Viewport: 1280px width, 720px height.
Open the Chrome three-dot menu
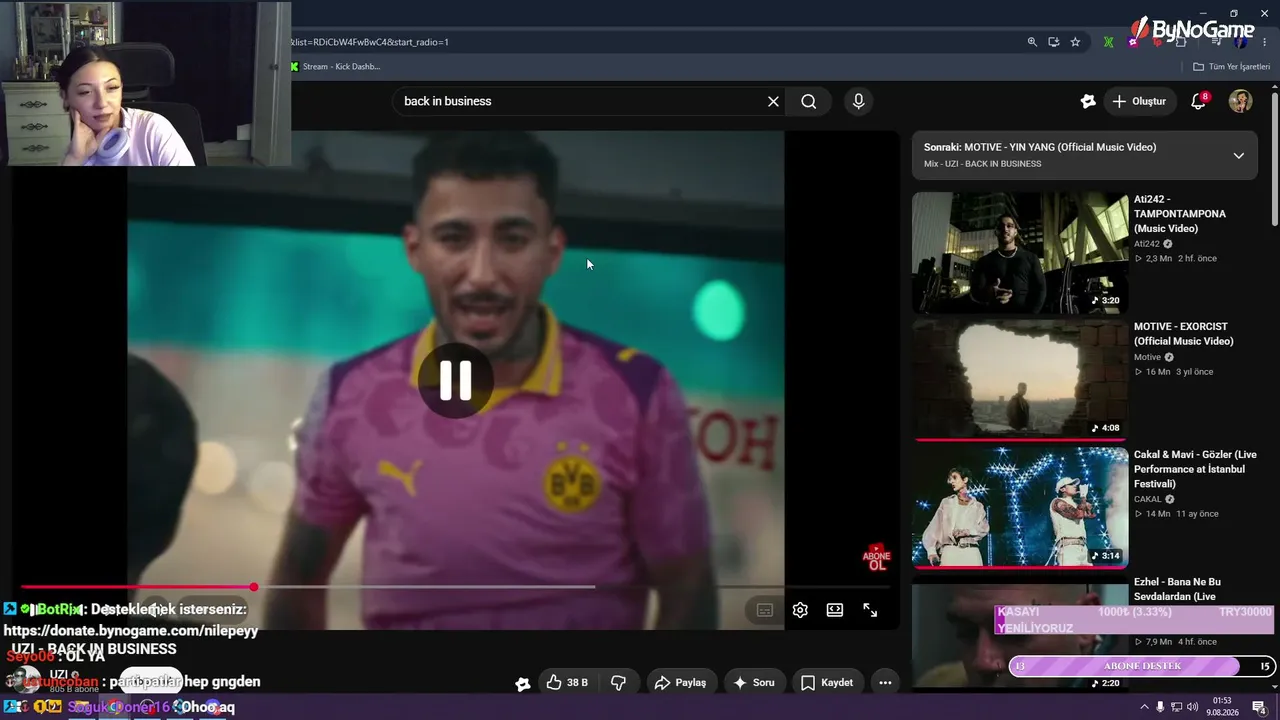click(x=1264, y=42)
